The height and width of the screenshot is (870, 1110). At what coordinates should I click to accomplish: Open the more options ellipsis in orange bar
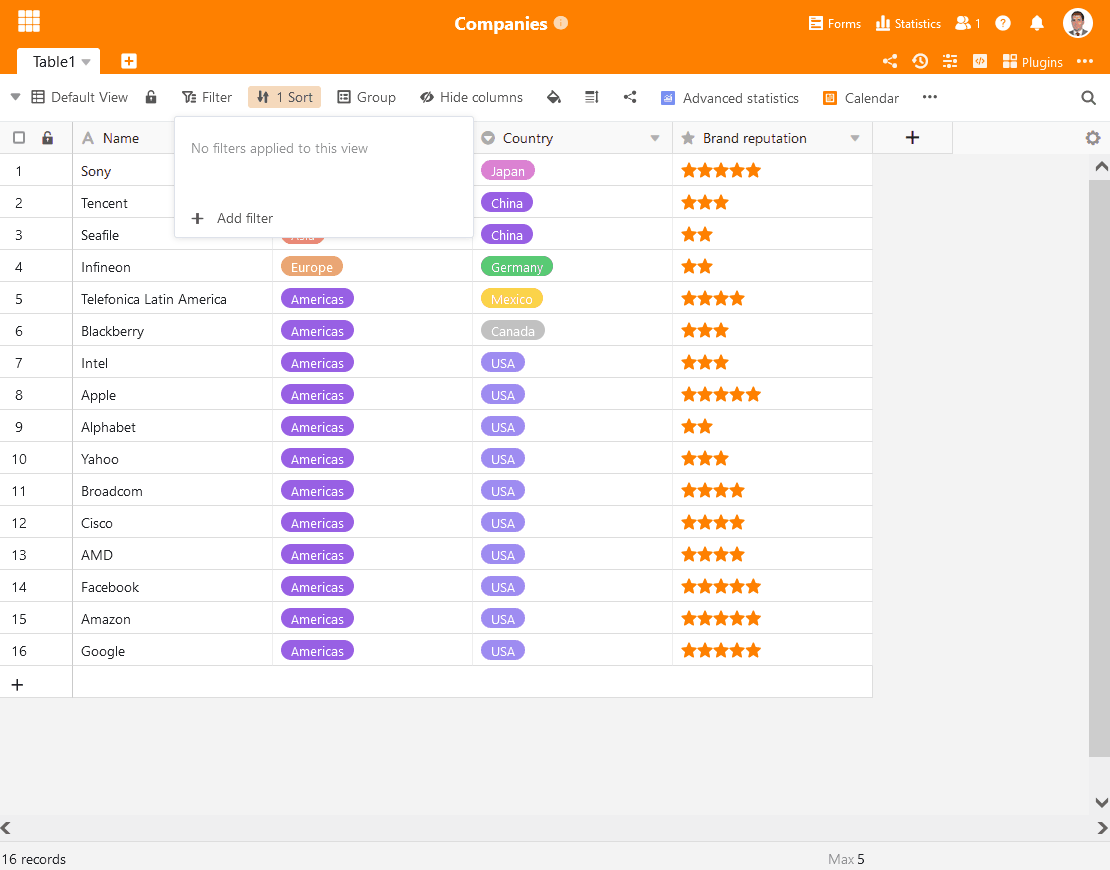(x=1085, y=62)
